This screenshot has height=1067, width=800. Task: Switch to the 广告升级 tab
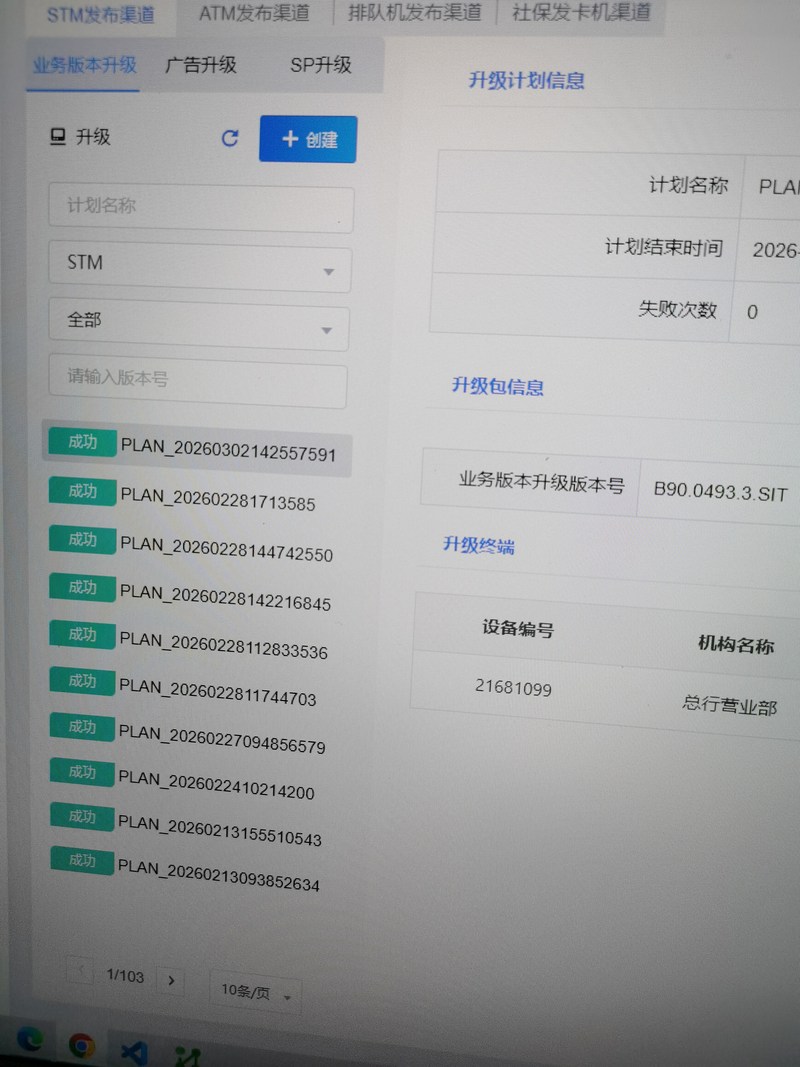[201, 65]
